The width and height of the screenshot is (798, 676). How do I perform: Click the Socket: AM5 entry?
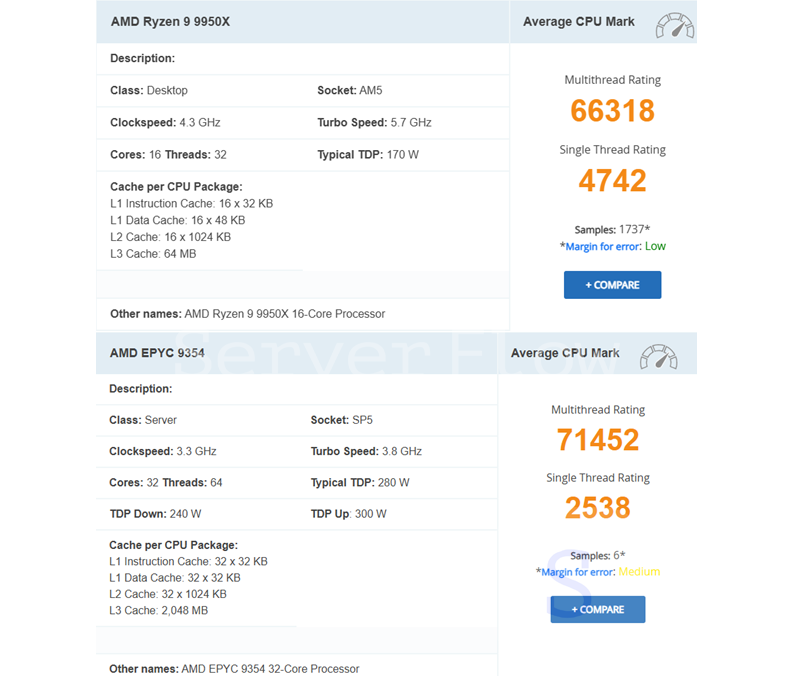tap(350, 91)
